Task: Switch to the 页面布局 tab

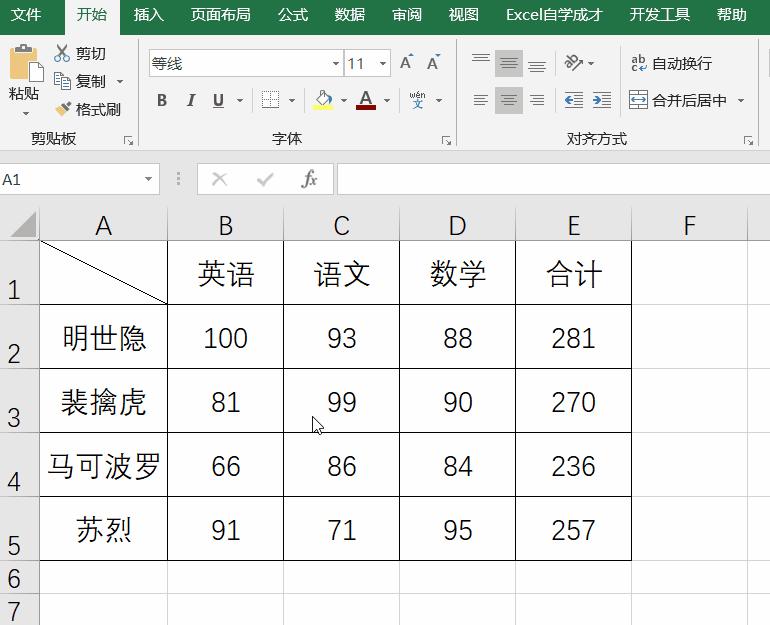Action: click(220, 15)
